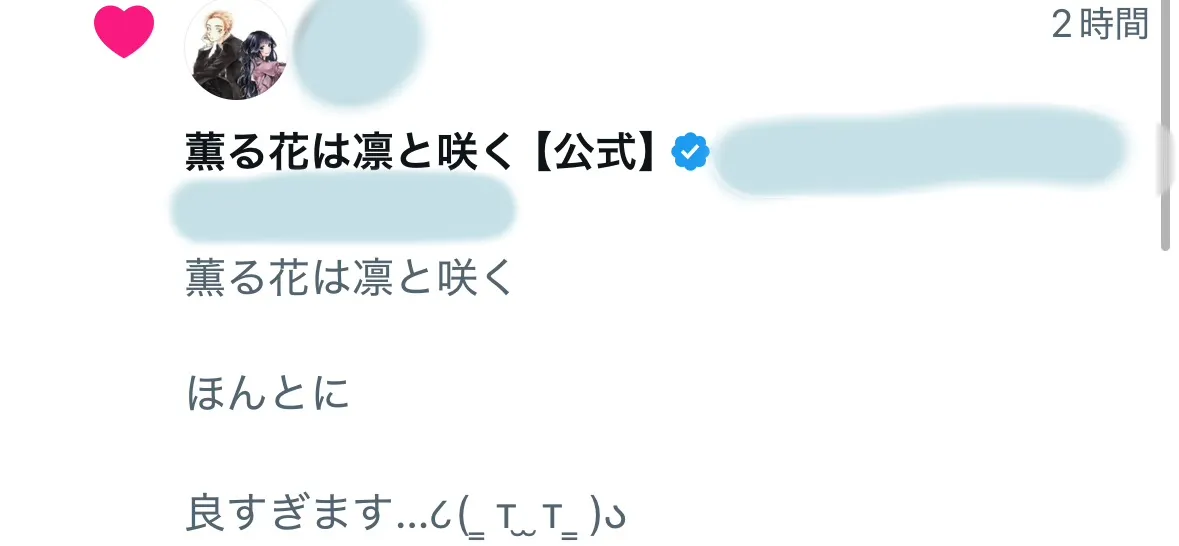1179x546 pixels.
Task: Click the blurred blob beside the avatar
Action: [358, 50]
